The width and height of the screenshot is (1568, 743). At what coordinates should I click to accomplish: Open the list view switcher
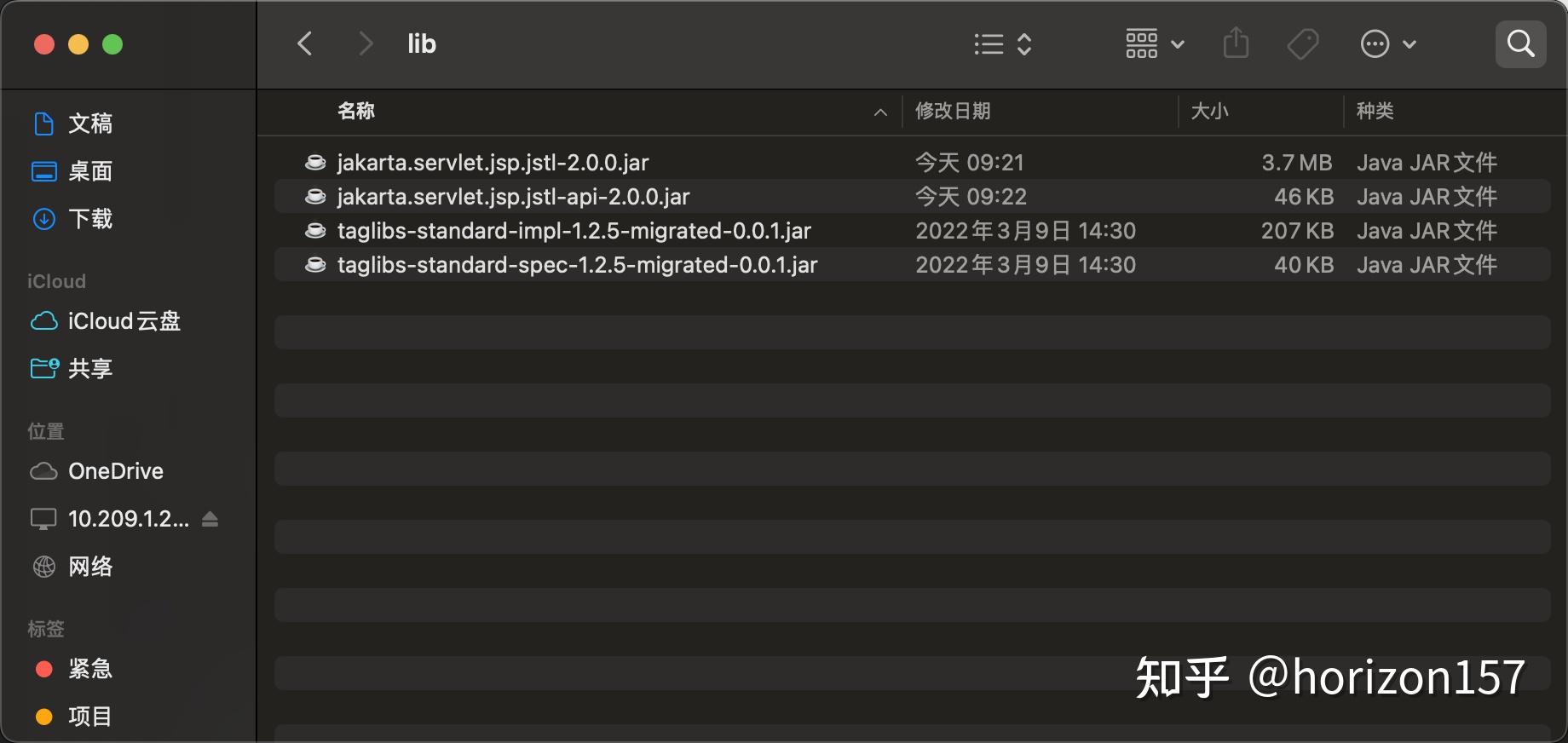click(x=1003, y=44)
